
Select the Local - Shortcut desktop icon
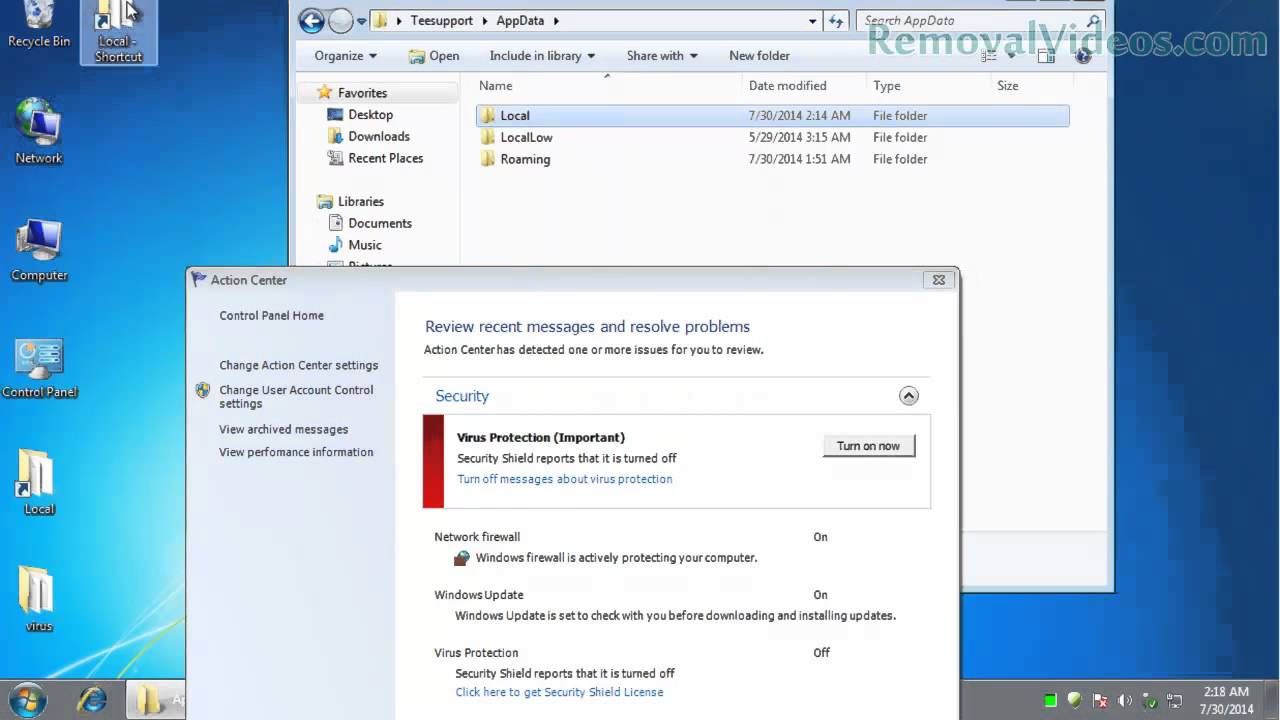(x=118, y=32)
